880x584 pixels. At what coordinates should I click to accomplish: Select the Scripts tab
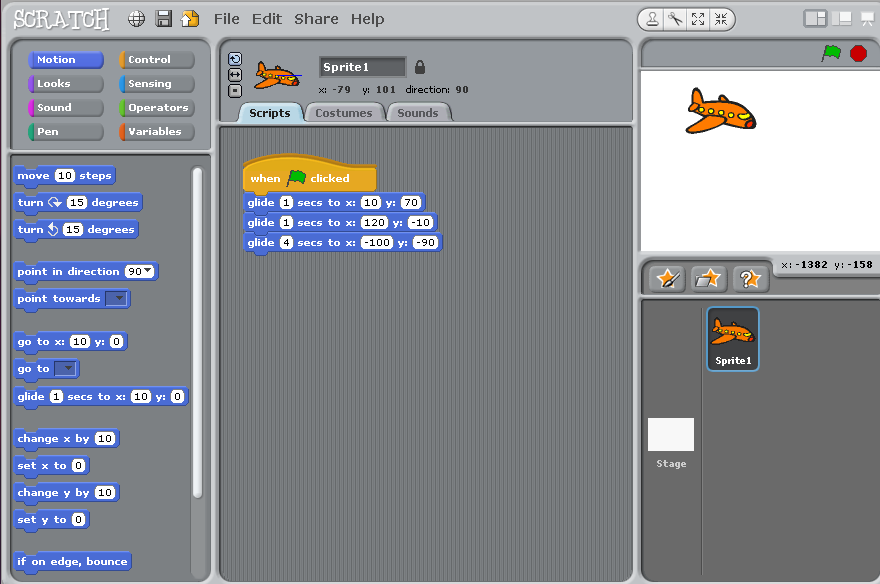click(269, 113)
